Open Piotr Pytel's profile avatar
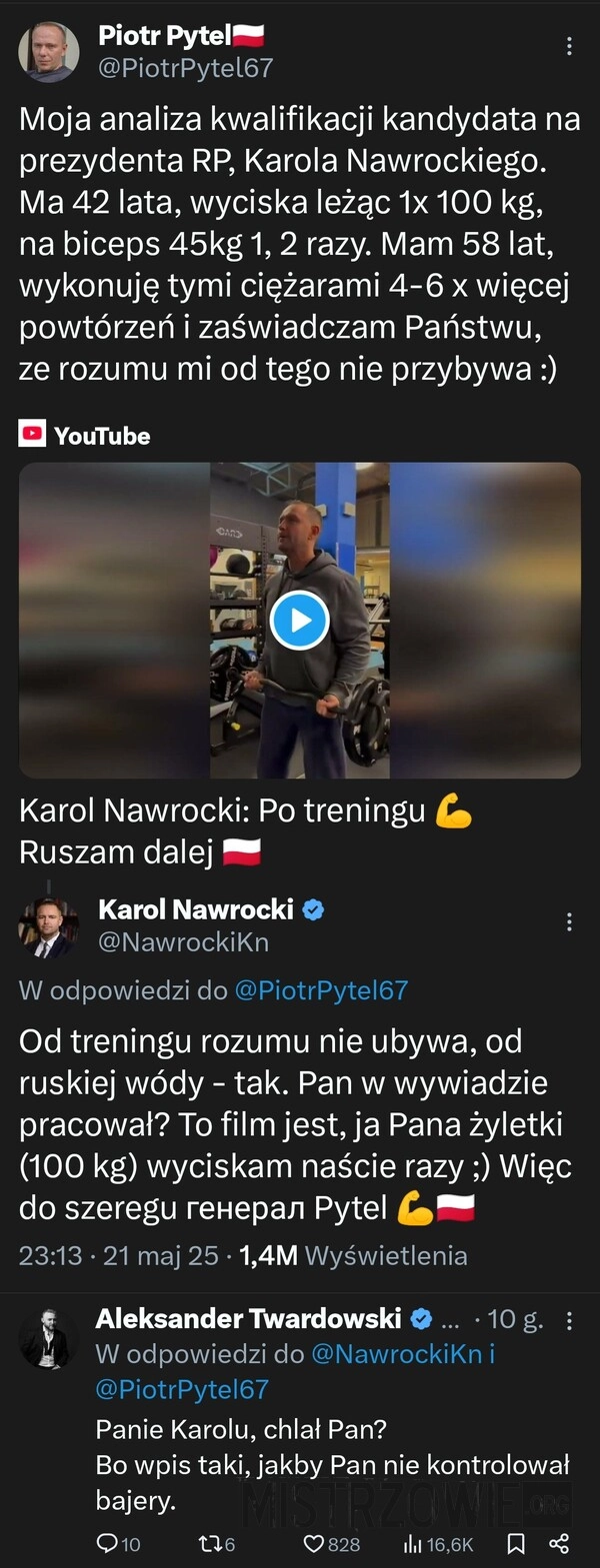 pos(49,51)
